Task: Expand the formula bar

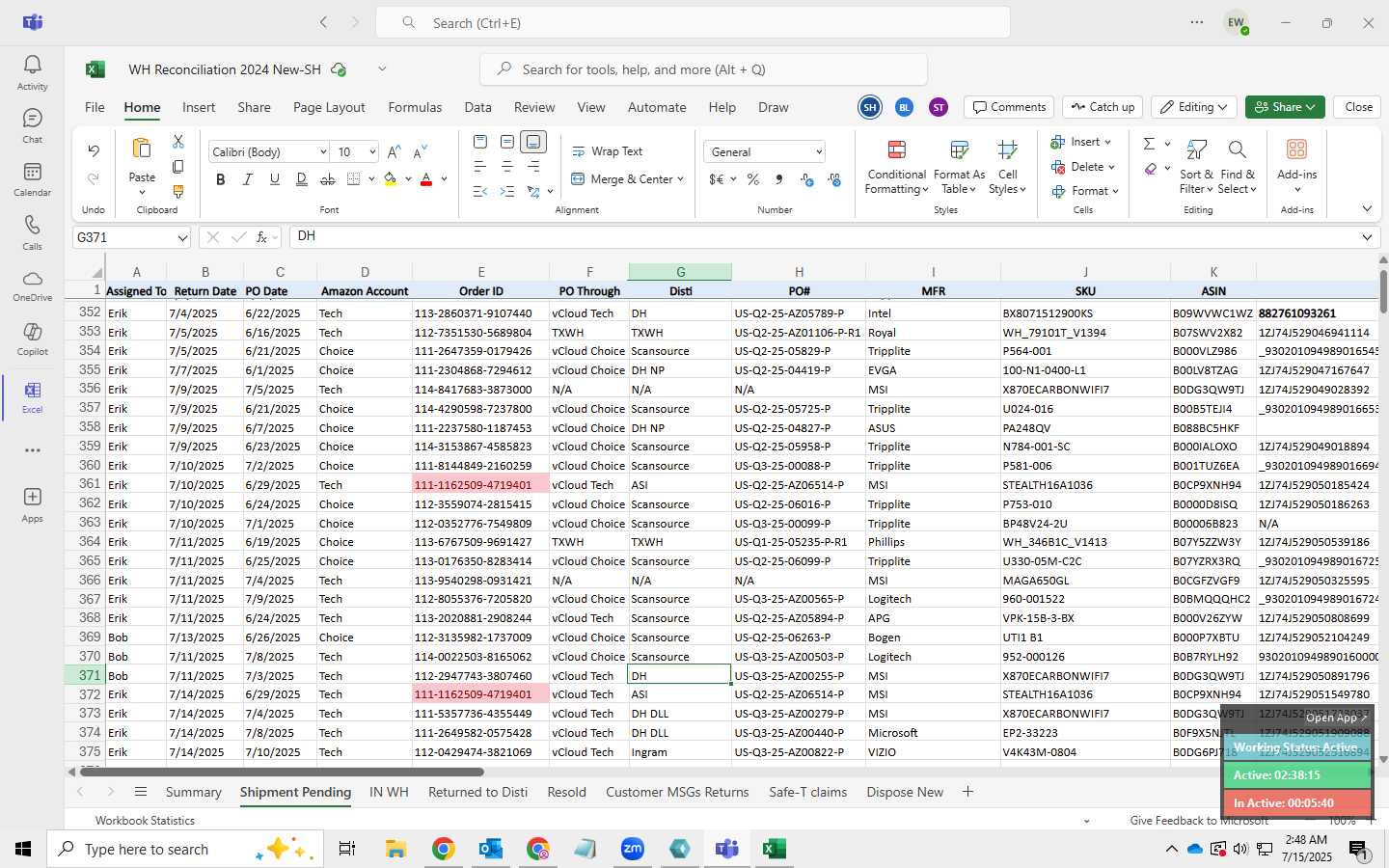Action: pos(1367,237)
